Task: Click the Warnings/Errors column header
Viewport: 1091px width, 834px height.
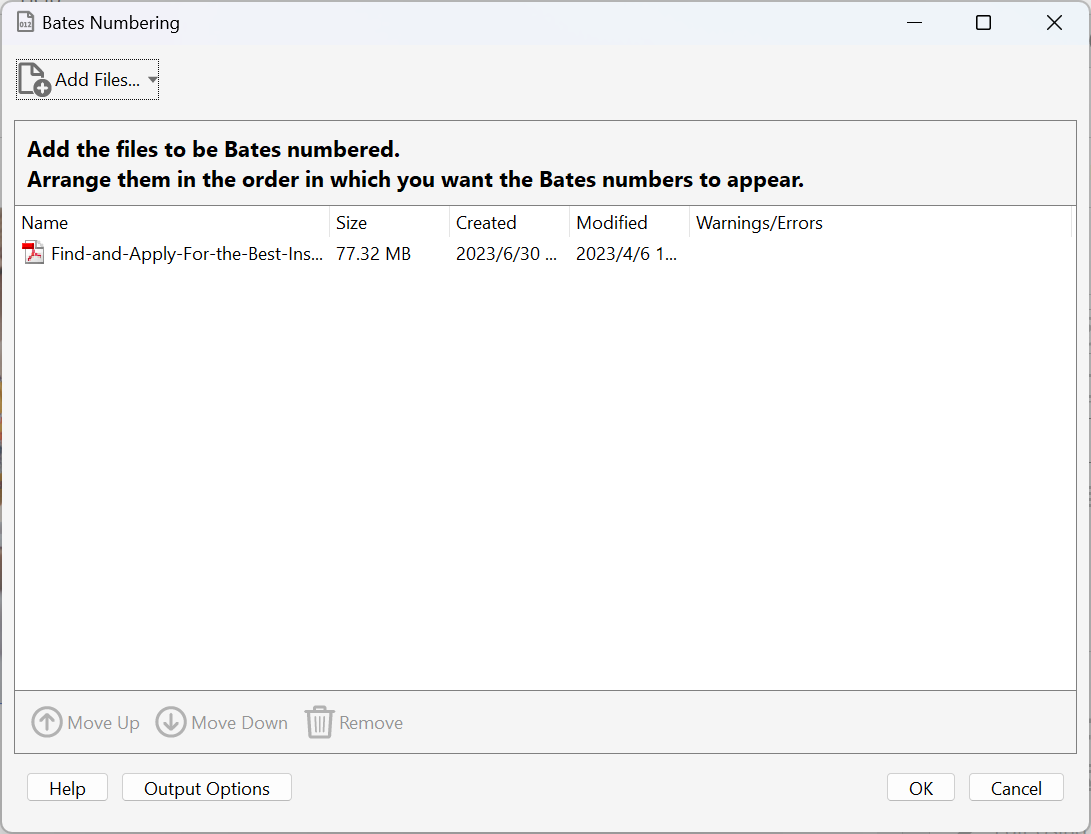Action: 759,223
